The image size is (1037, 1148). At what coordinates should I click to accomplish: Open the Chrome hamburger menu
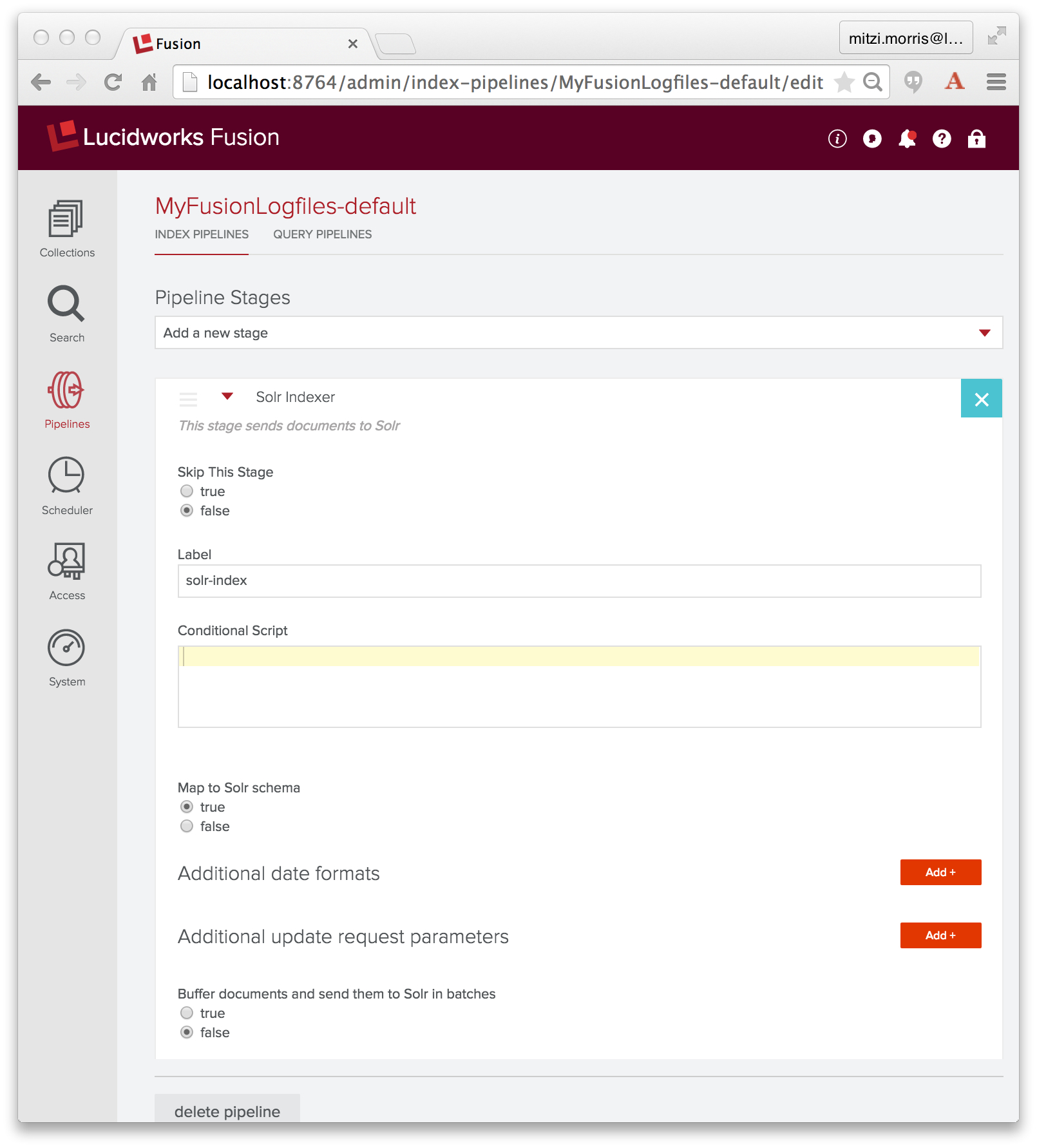996,82
